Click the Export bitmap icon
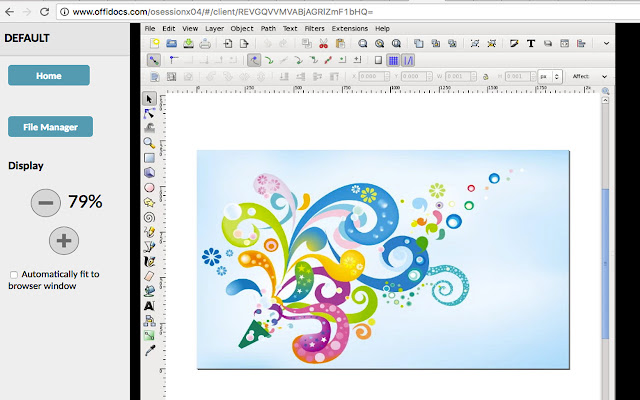 [x=244, y=43]
